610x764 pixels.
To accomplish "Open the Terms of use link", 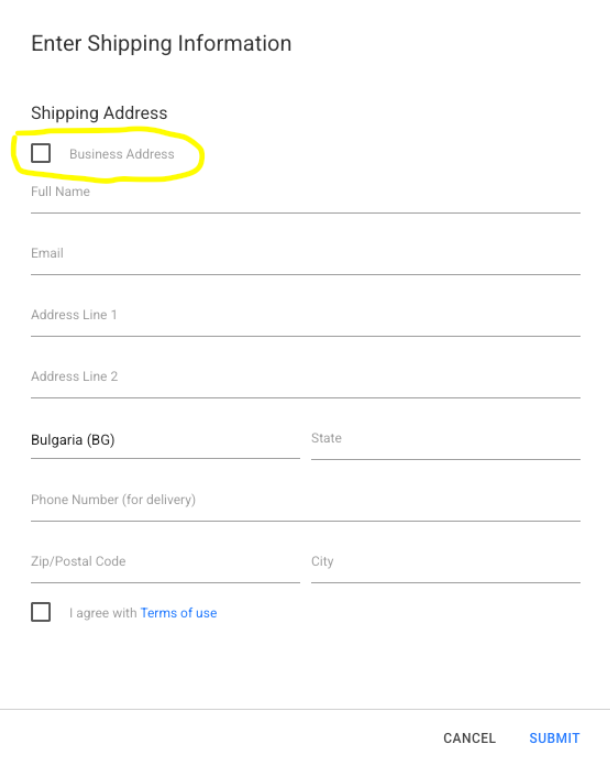I will (178, 613).
